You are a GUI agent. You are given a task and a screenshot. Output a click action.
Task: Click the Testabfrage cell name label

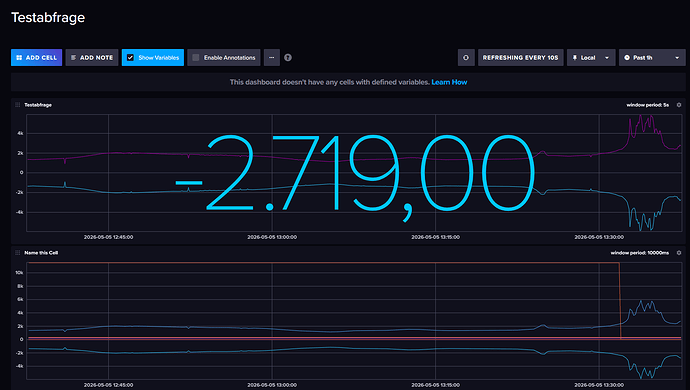click(38, 105)
